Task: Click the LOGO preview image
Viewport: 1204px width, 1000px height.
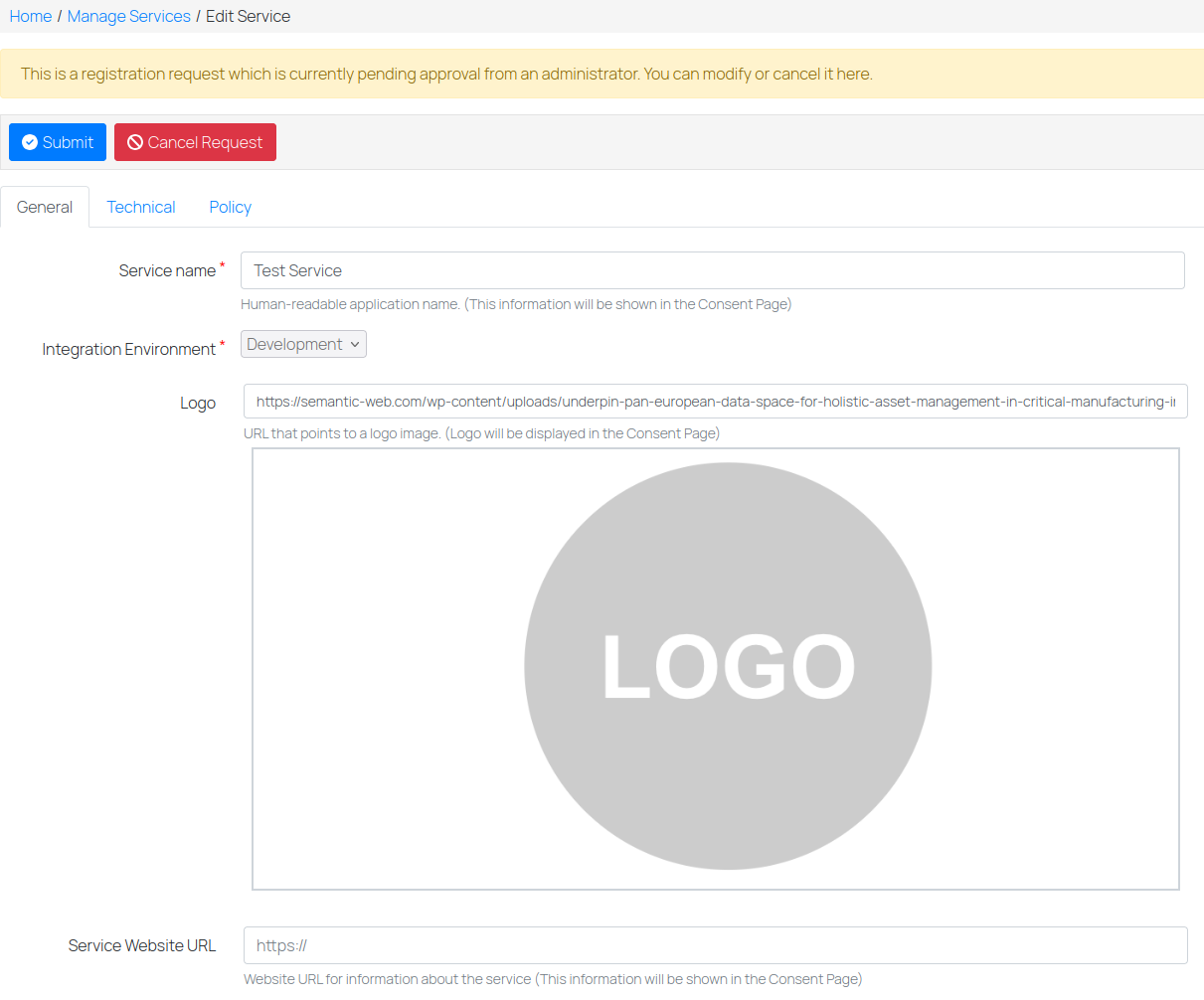Action: (716, 669)
